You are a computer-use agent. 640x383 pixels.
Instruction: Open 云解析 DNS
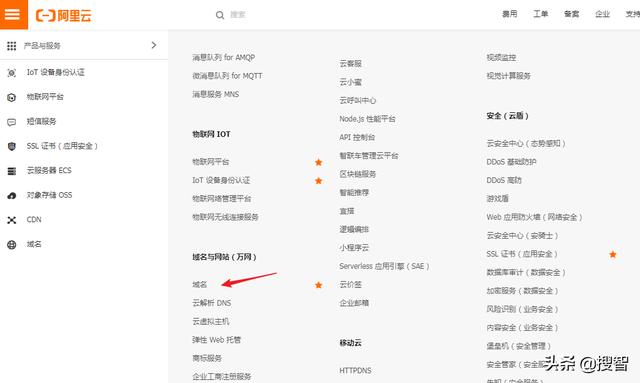pos(212,303)
